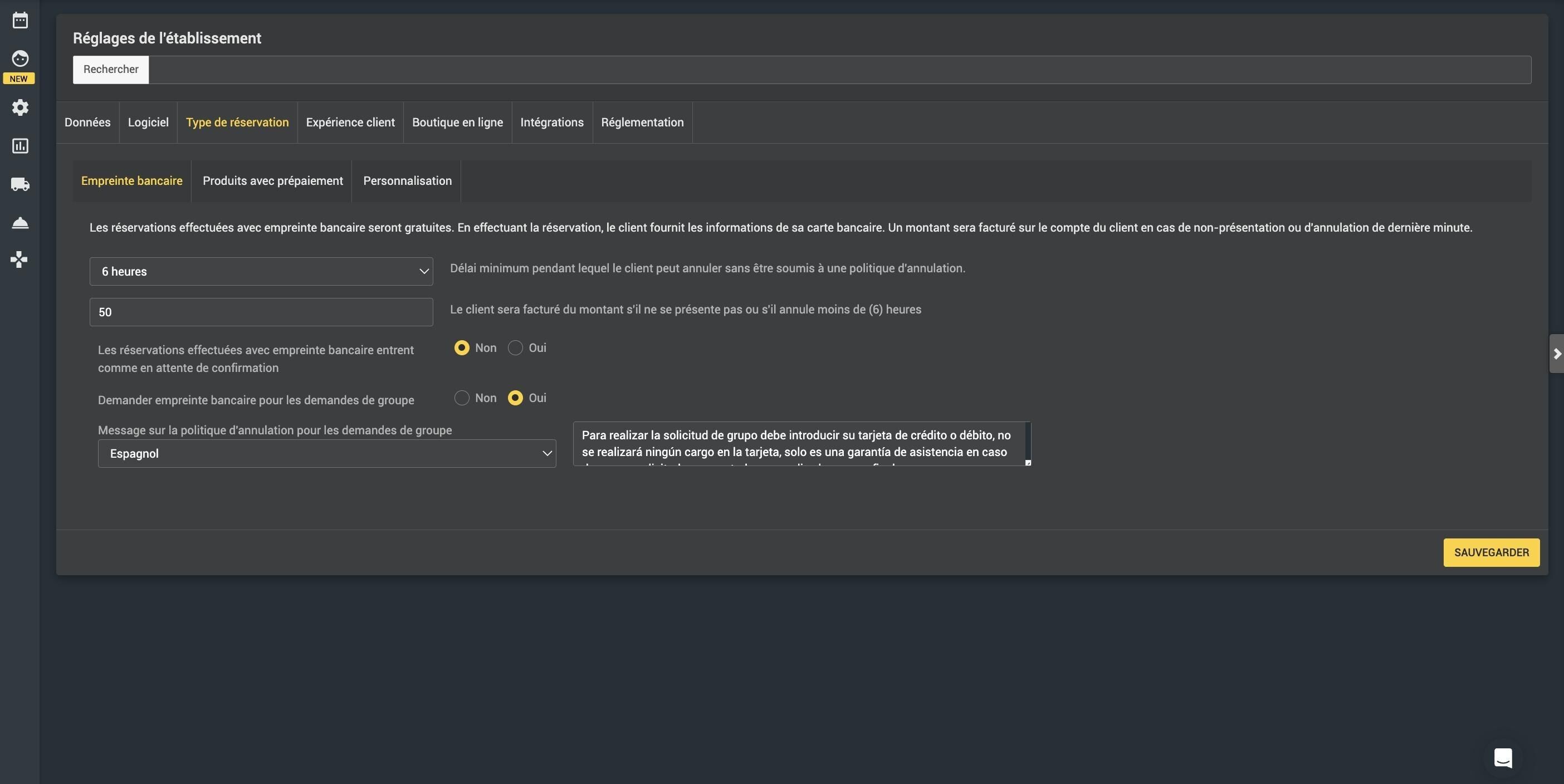The height and width of the screenshot is (784, 1564).
Task: Select Non for pending confirmation reservations
Action: tap(461, 347)
